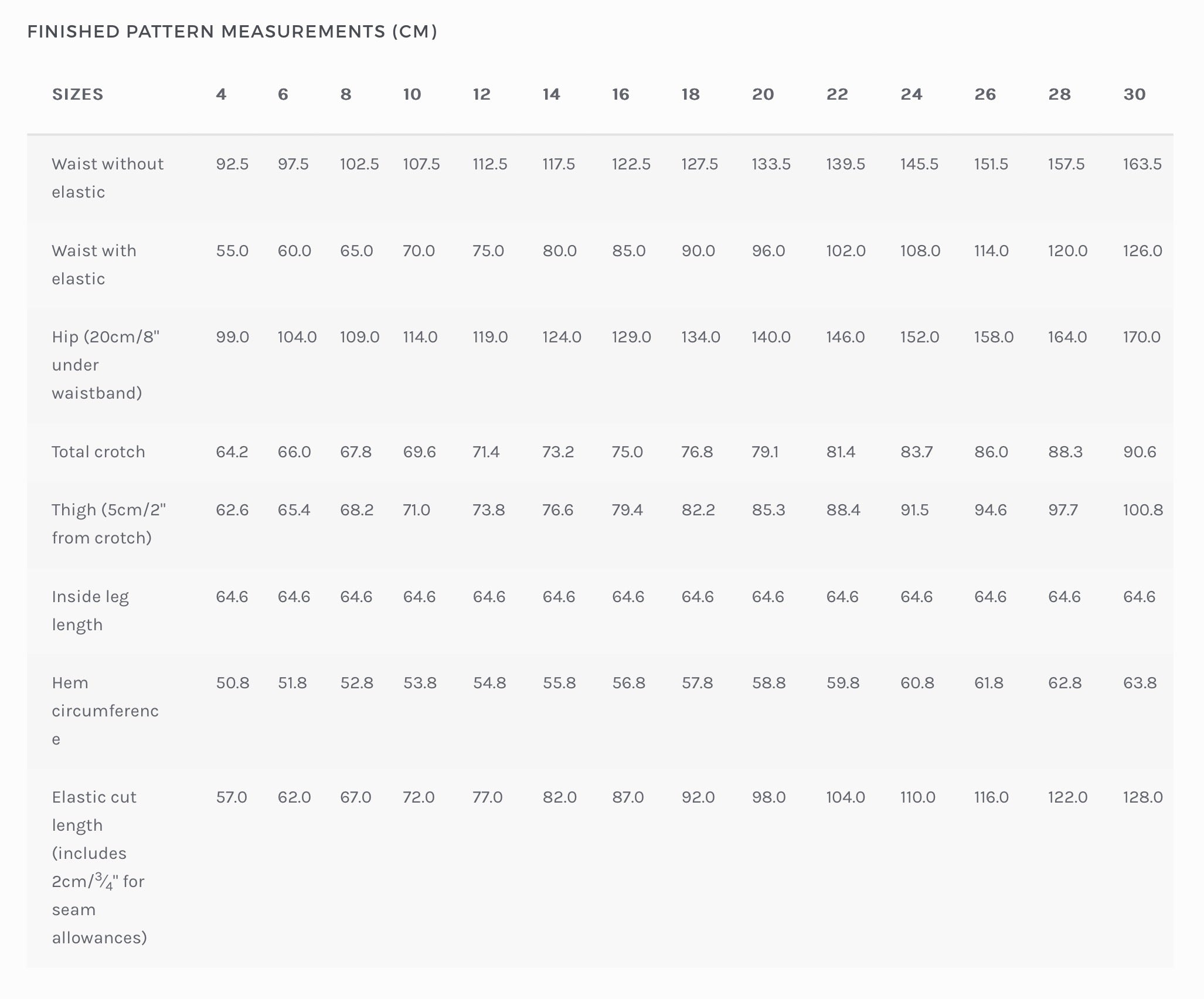Select the size 30 column header
Screen dimensions: 1204x999
(x=1134, y=94)
